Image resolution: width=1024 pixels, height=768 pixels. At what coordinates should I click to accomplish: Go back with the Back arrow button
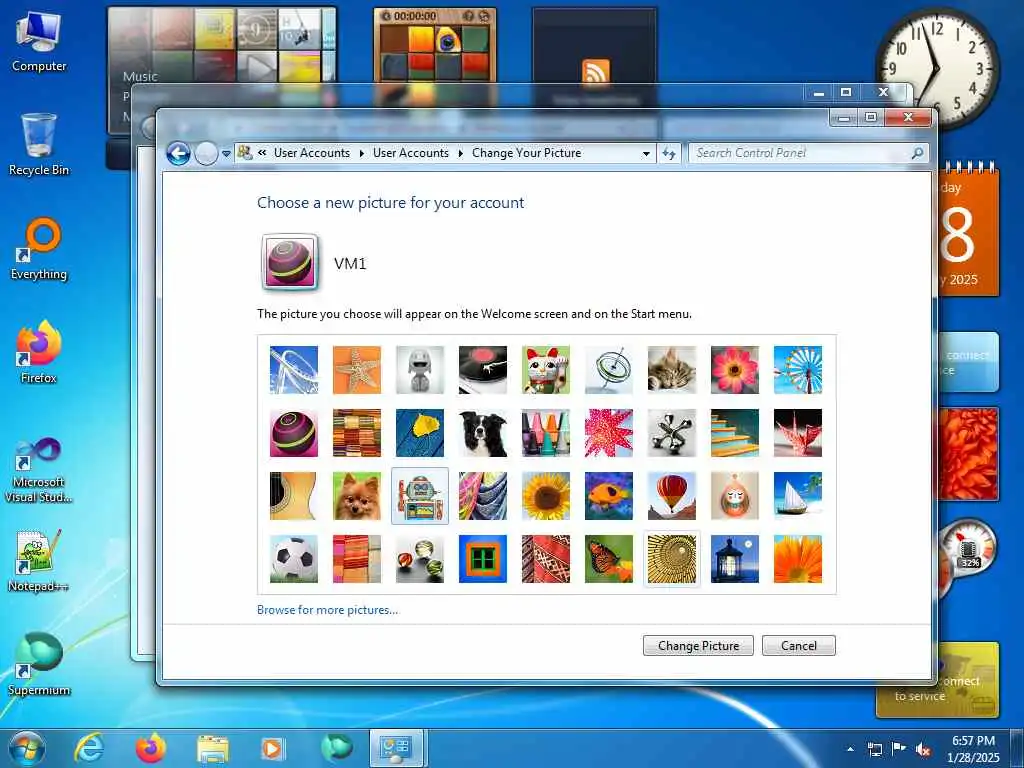pyautogui.click(x=178, y=154)
